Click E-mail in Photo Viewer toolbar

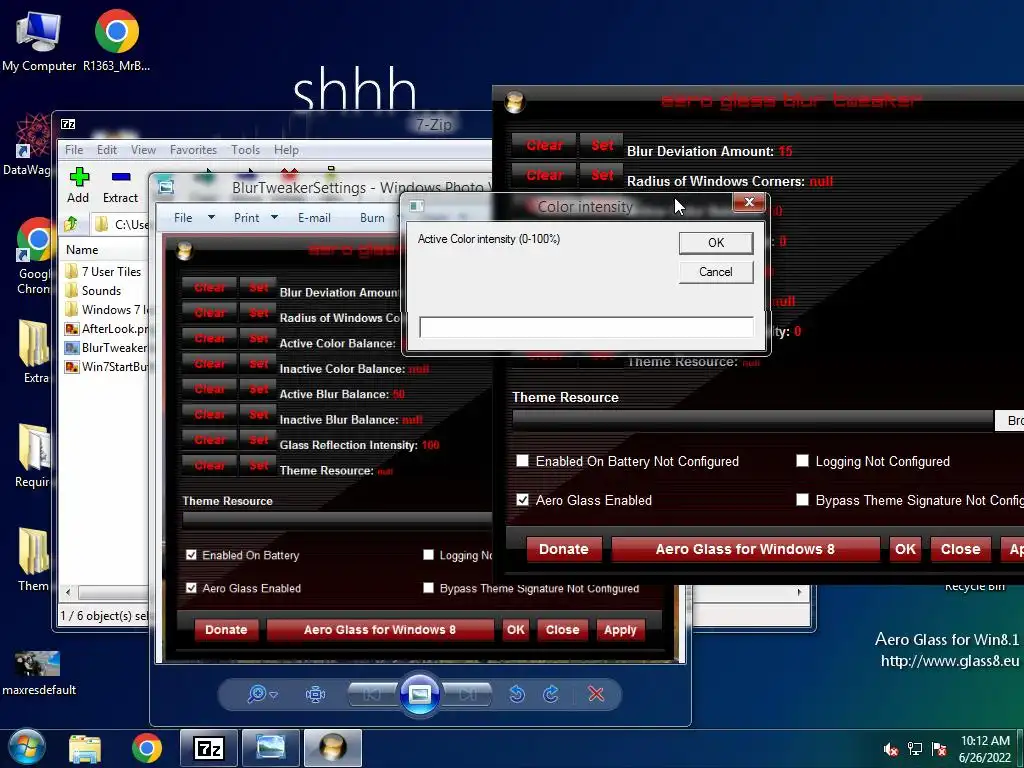coord(314,217)
